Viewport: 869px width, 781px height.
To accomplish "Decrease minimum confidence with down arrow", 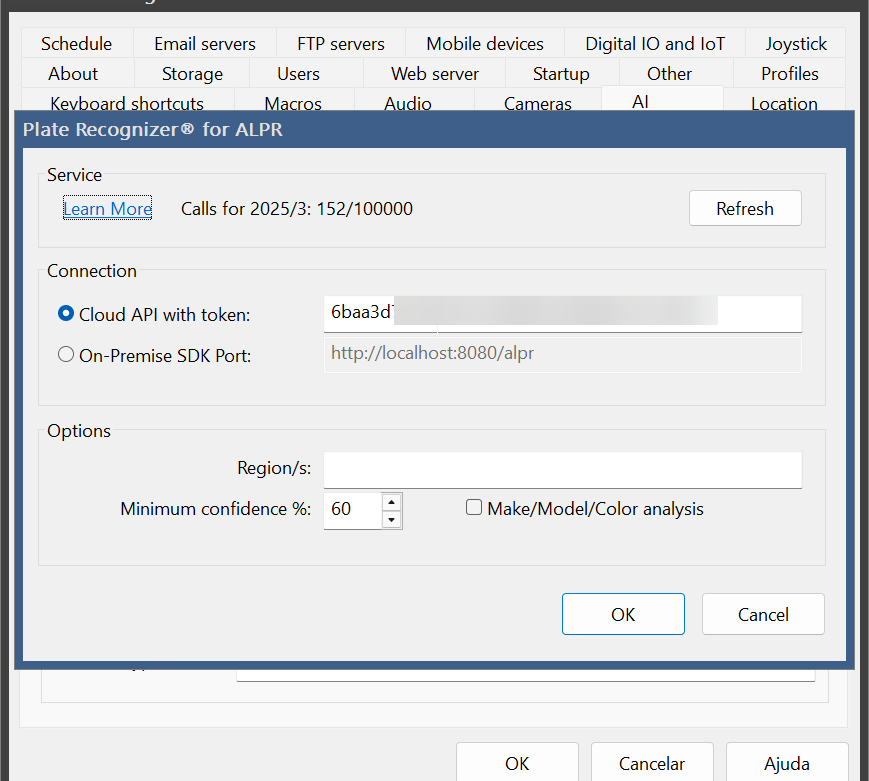I will [391, 519].
